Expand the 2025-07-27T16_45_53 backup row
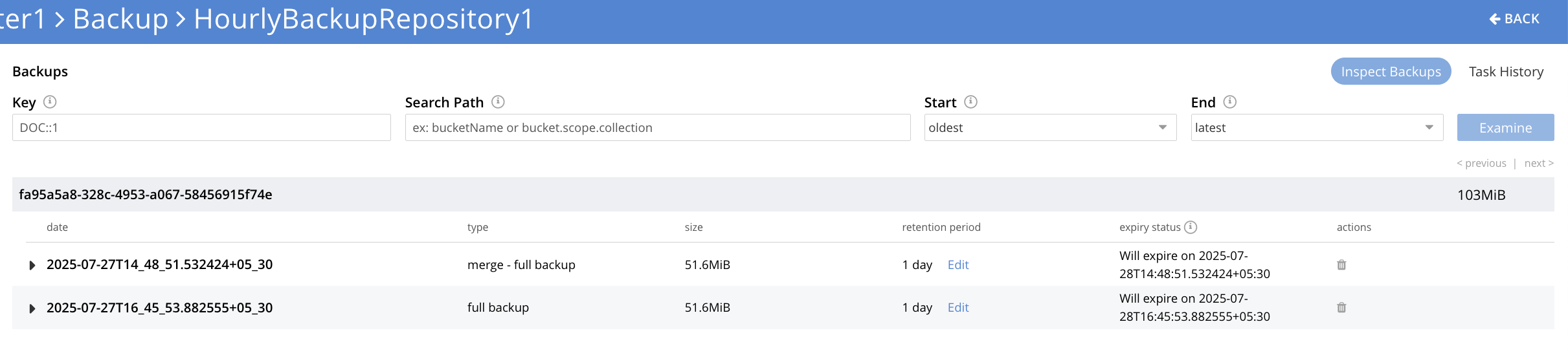 (32, 308)
